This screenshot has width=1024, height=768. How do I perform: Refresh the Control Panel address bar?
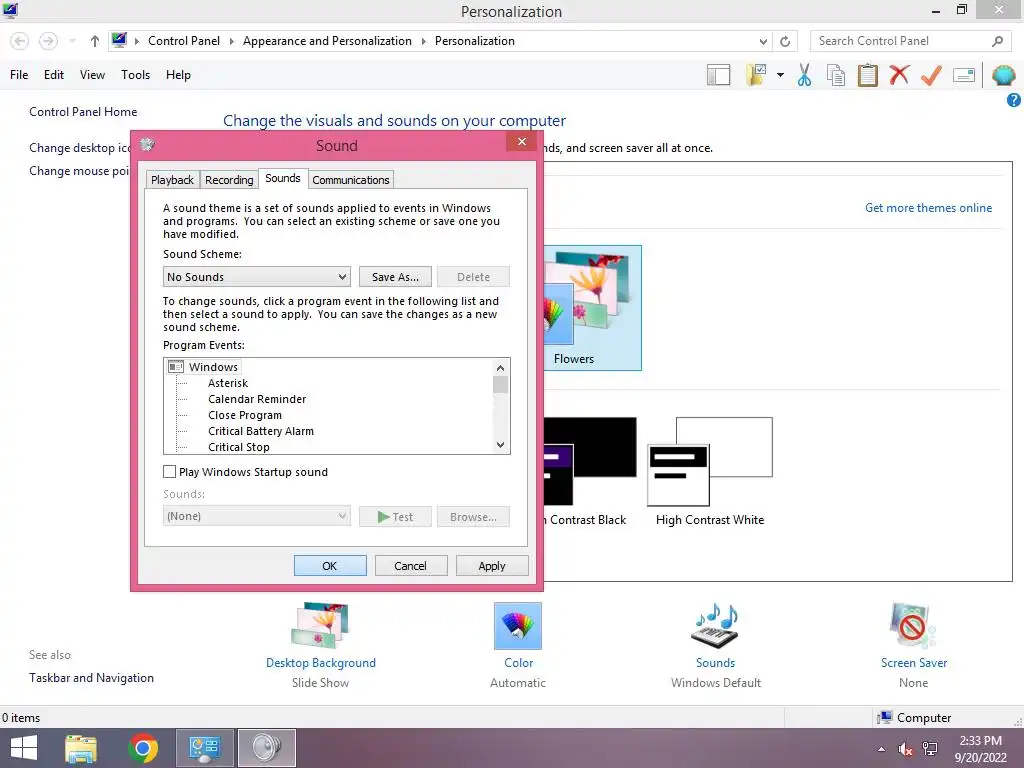point(785,41)
